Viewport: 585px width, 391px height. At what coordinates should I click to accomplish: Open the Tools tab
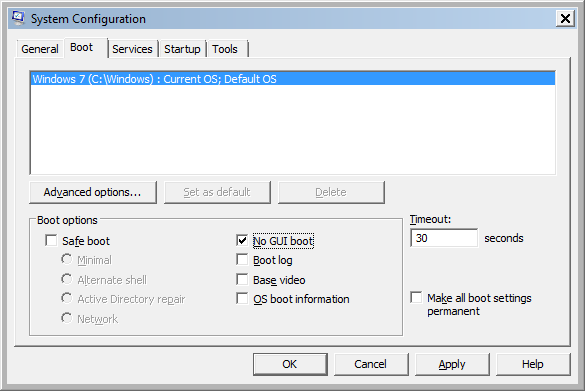[227, 49]
